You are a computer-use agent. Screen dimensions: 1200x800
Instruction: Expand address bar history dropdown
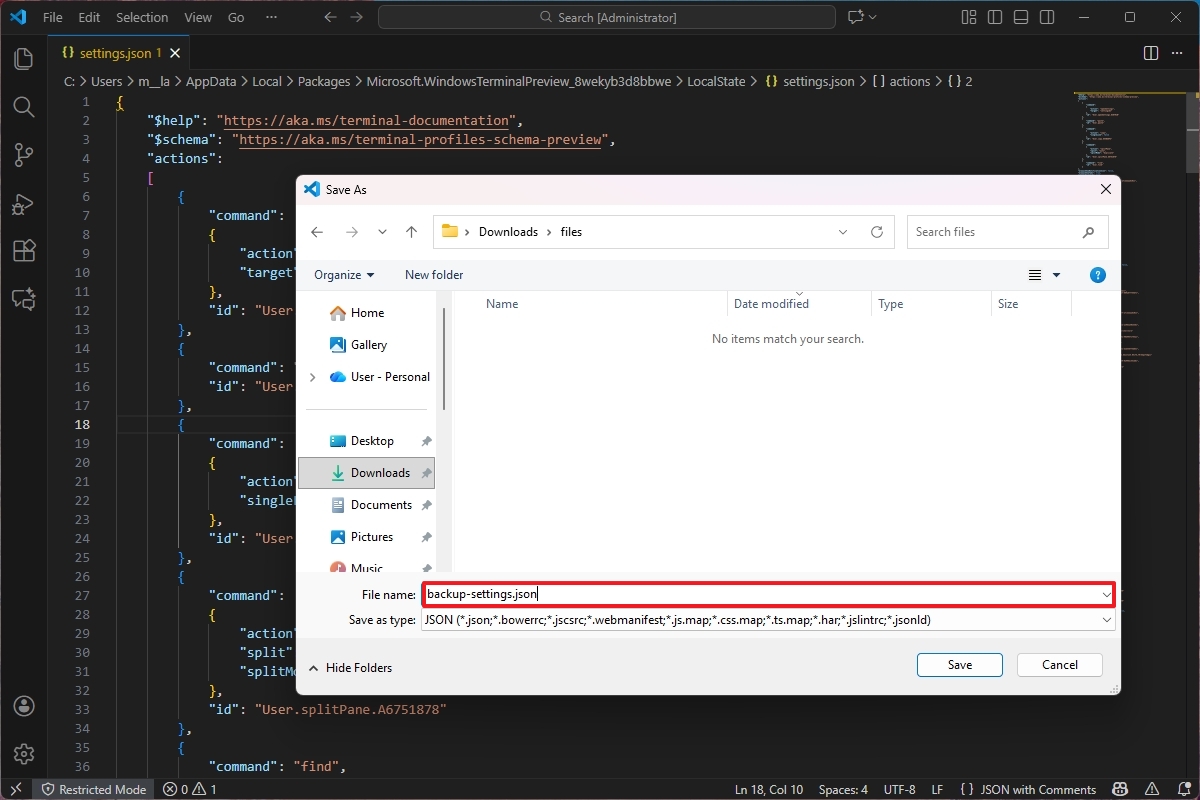click(x=845, y=232)
